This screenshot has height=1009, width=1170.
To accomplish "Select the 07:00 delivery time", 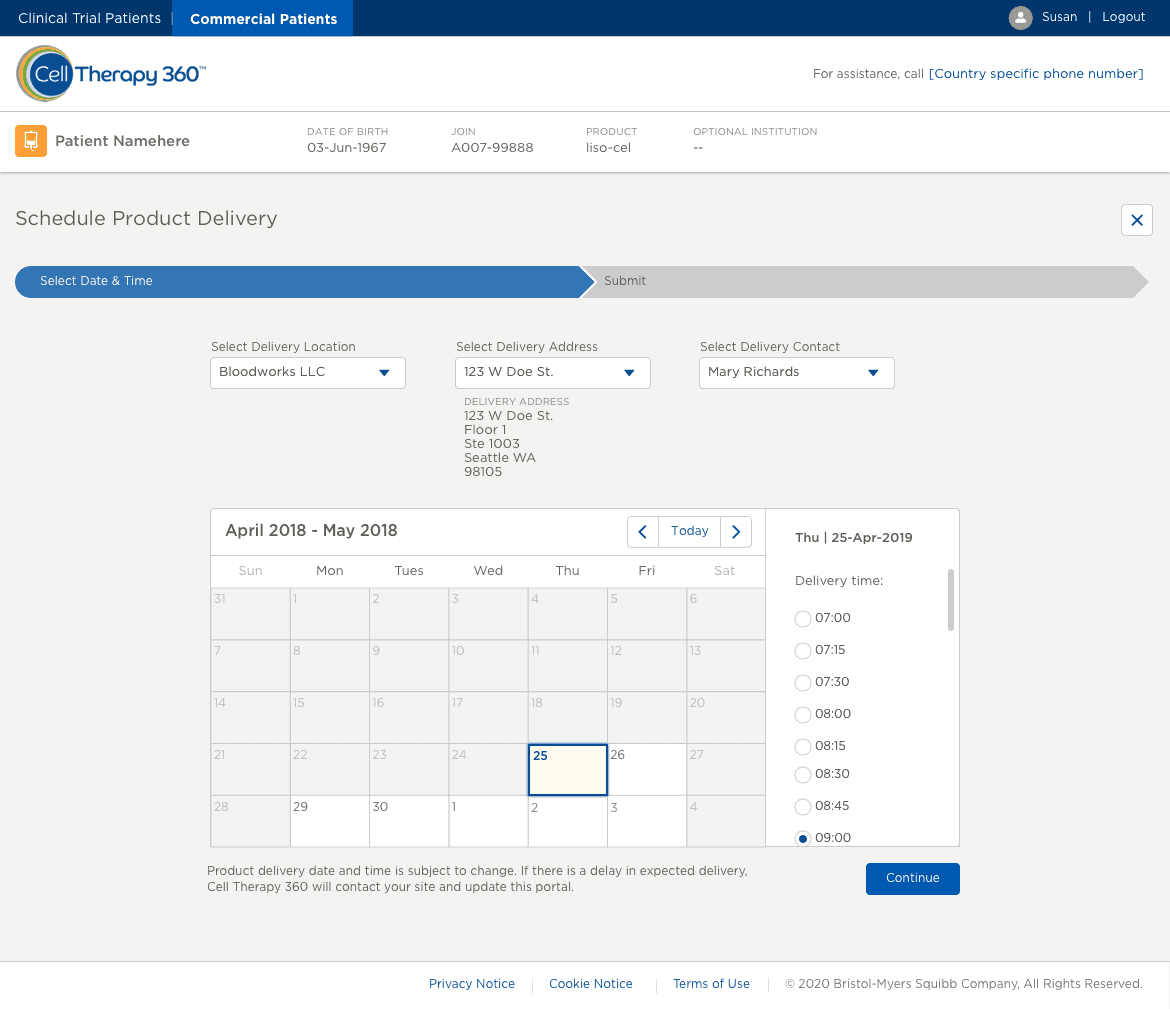I will pyautogui.click(x=803, y=619).
